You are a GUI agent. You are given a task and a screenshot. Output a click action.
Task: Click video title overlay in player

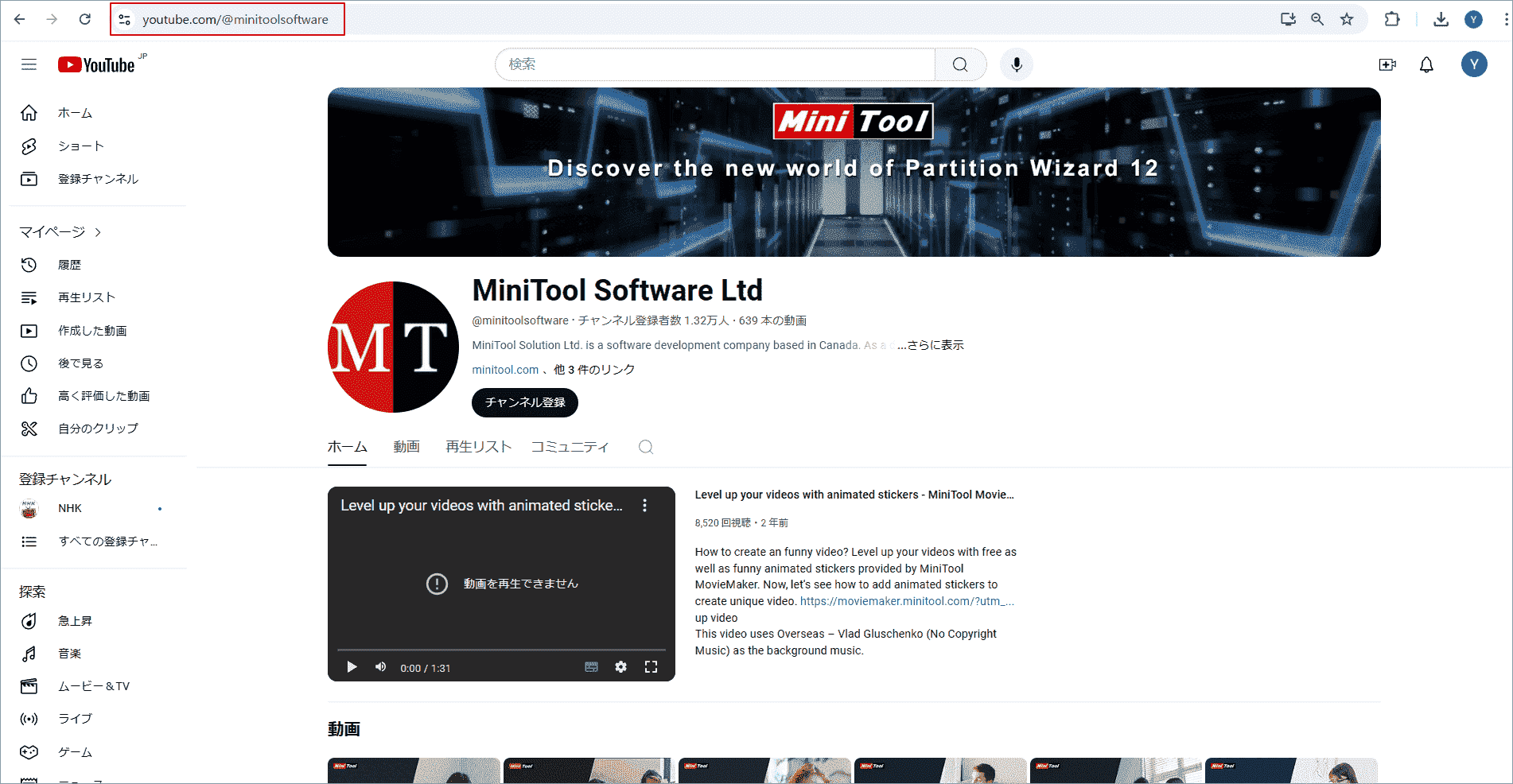(481, 506)
